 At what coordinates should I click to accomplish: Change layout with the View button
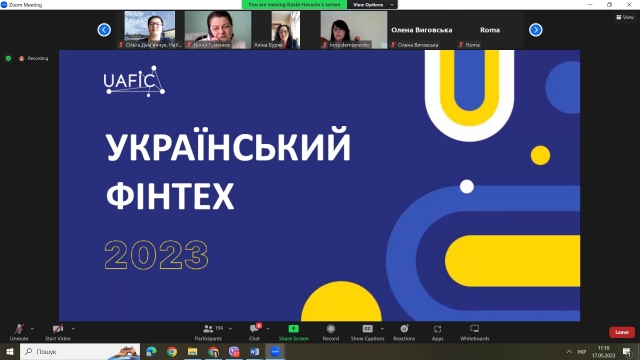[625, 17]
